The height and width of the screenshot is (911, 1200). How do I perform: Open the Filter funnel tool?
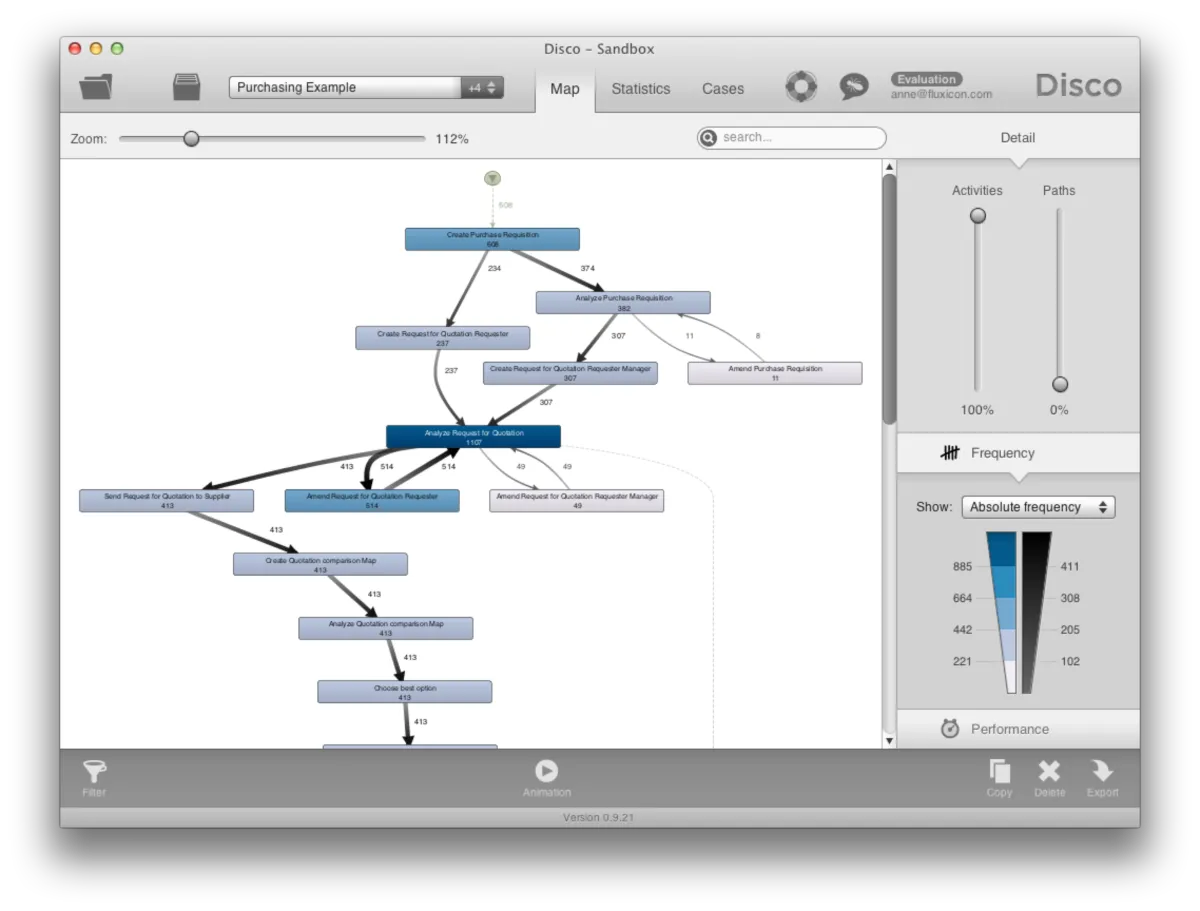point(95,771)
